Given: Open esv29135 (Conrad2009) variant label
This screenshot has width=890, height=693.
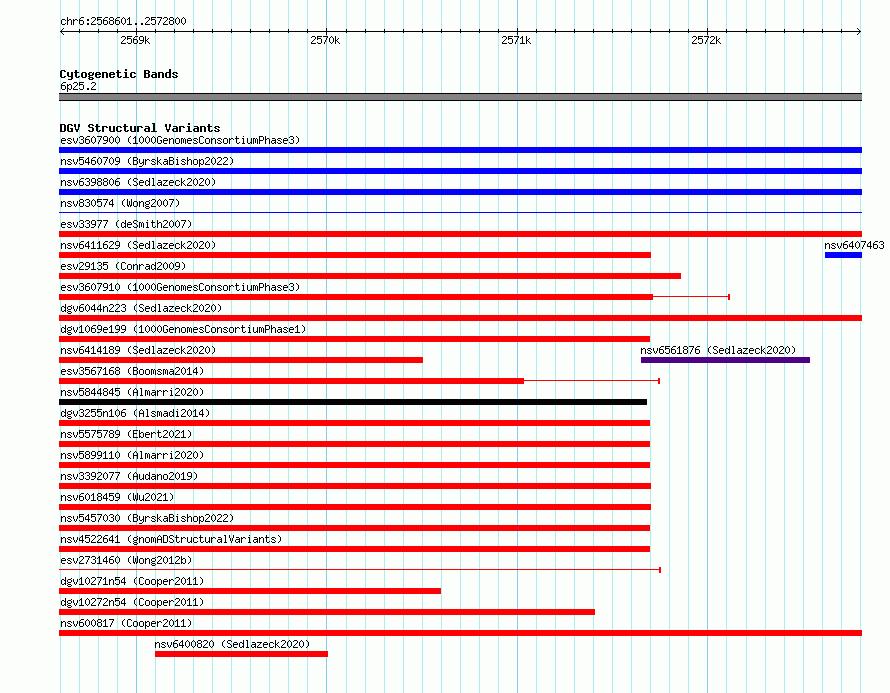Looking at the screenshot, I should [x=123, y=266].
